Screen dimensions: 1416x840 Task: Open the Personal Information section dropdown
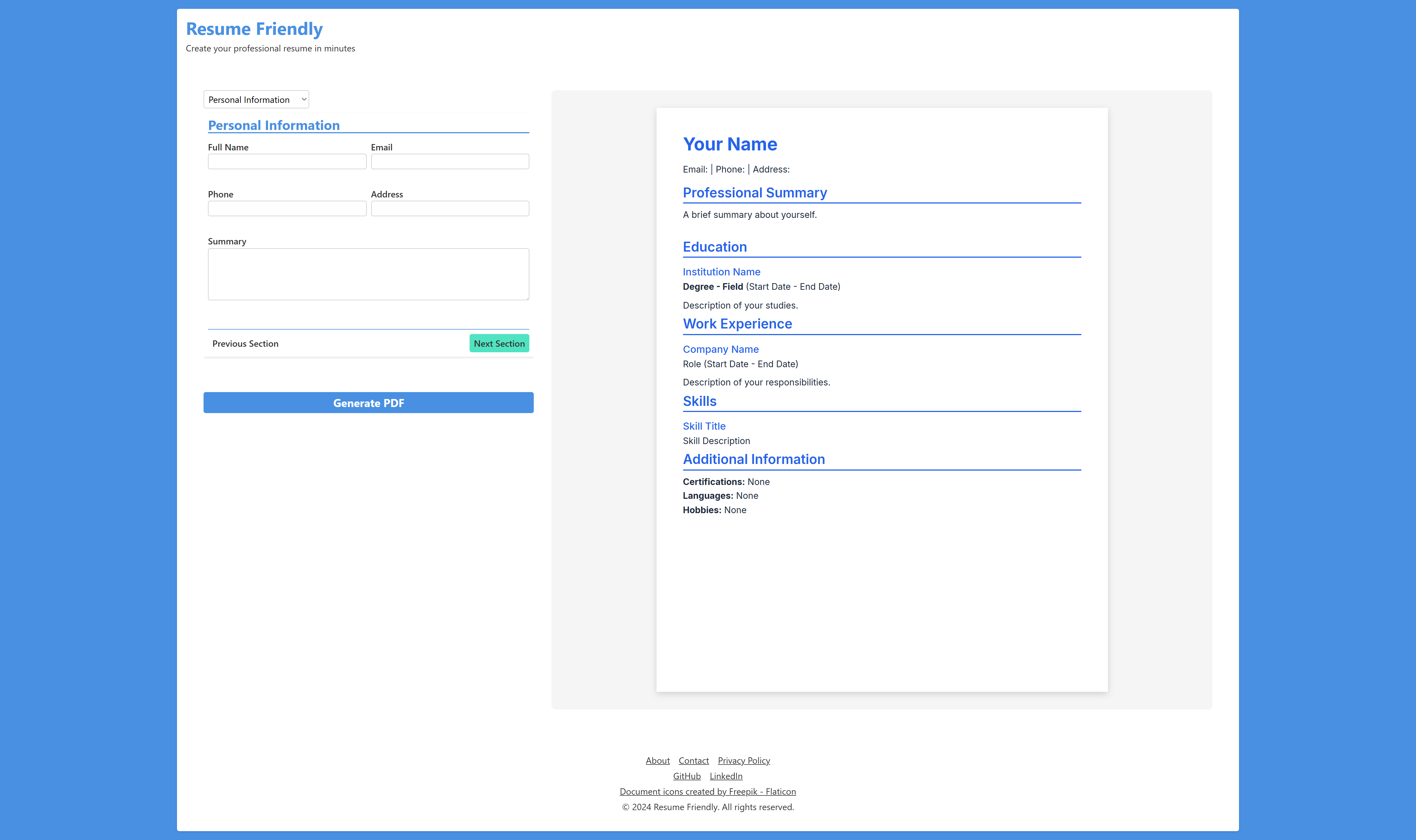[x=256, y=100]
